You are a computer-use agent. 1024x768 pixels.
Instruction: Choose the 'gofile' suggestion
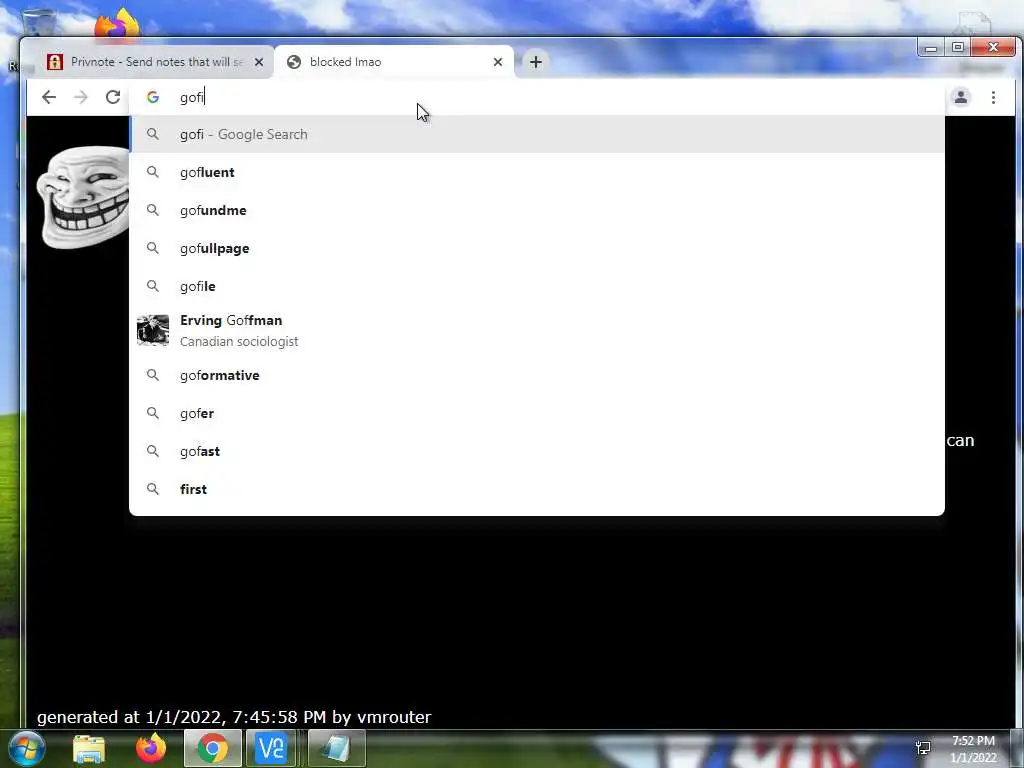click(x=537, y=286)
